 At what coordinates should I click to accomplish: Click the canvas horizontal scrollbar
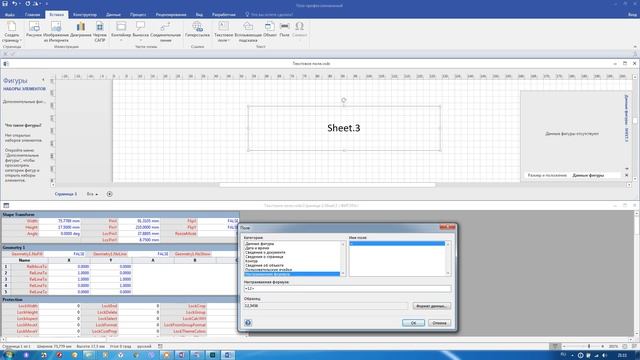tap(327, 185)
